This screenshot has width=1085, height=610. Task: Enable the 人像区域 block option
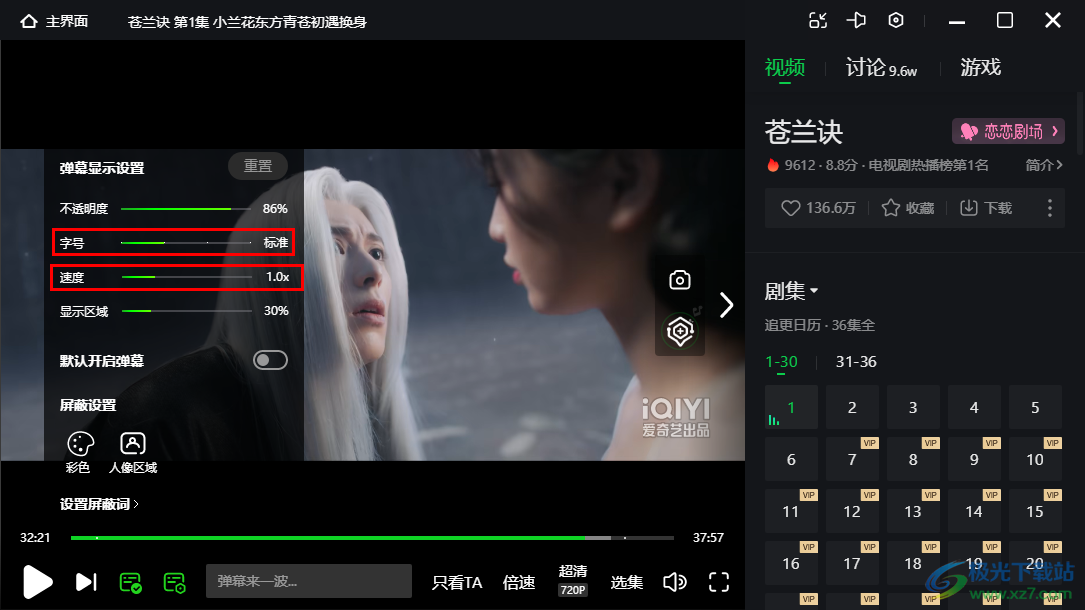click(x=133, y=453)
